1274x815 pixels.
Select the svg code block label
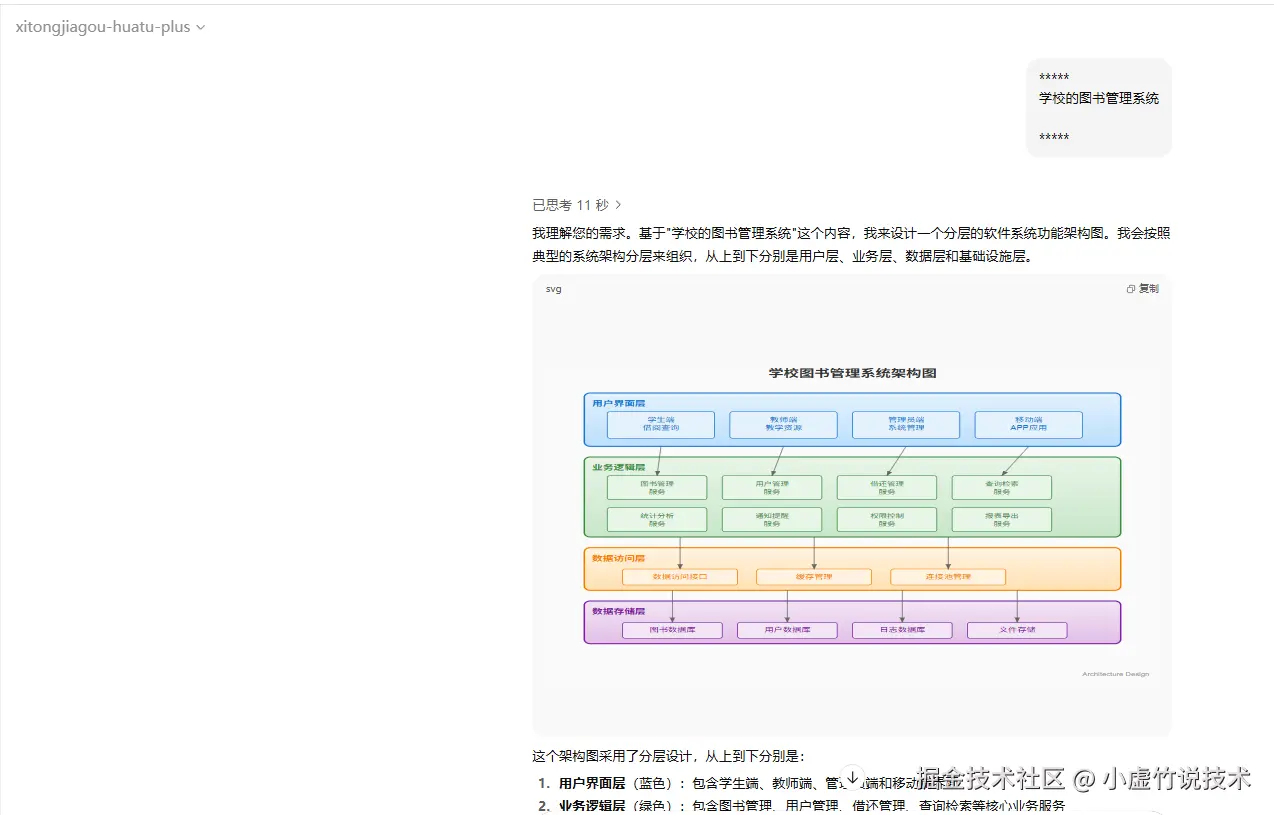(551, 289)
